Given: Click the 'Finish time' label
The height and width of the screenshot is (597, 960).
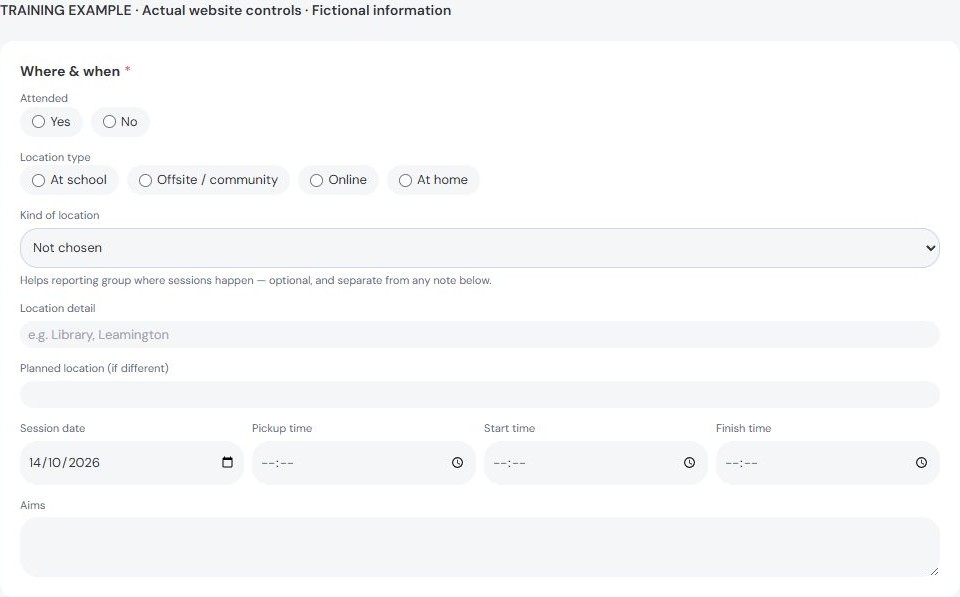Looking at the screenshot, I should click(x=743, y=428).
